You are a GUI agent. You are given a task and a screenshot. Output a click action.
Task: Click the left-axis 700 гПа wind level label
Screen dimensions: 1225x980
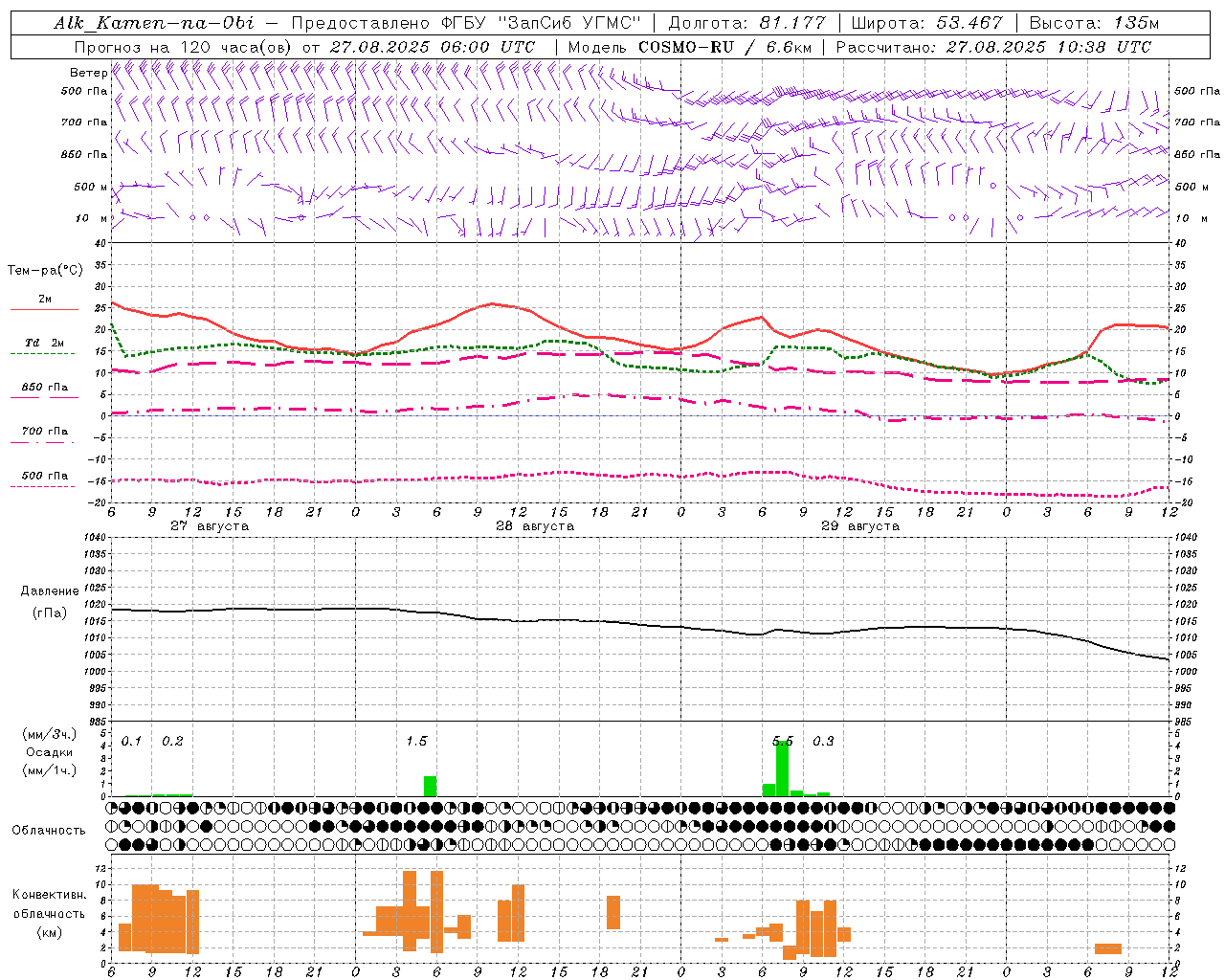click(x=84, y=122)
